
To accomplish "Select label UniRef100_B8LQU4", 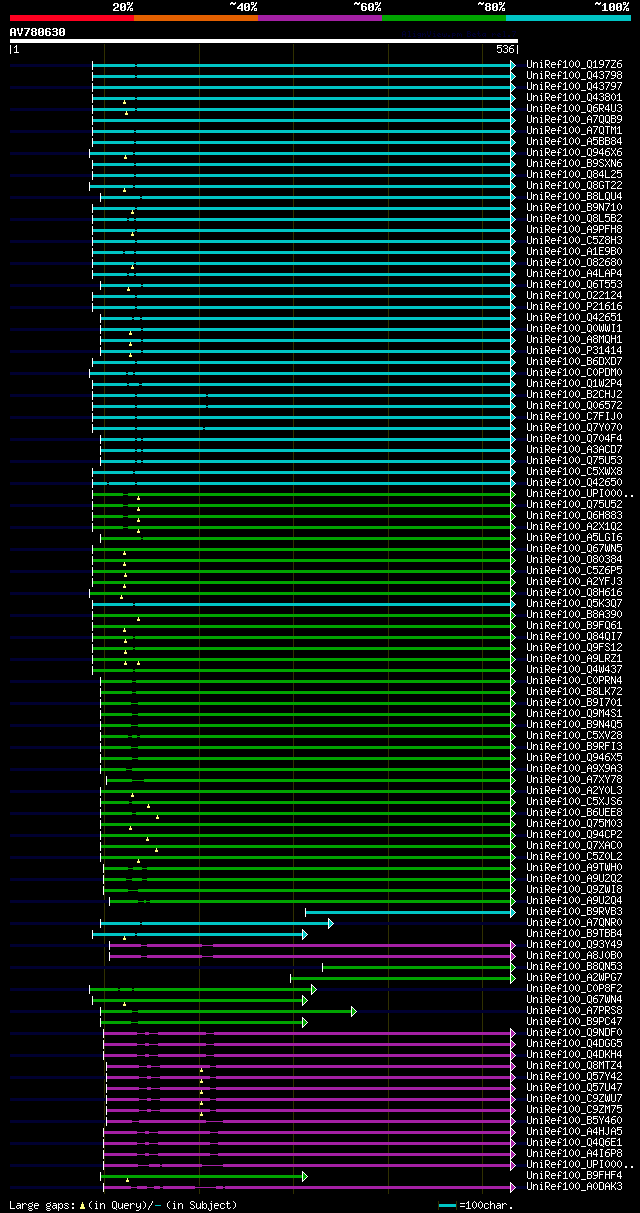I will 574,196.
